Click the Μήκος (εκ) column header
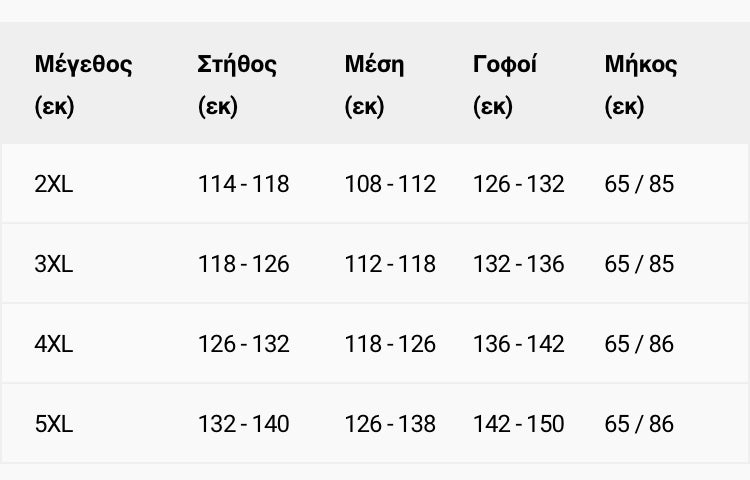 [x=640, y=85]
